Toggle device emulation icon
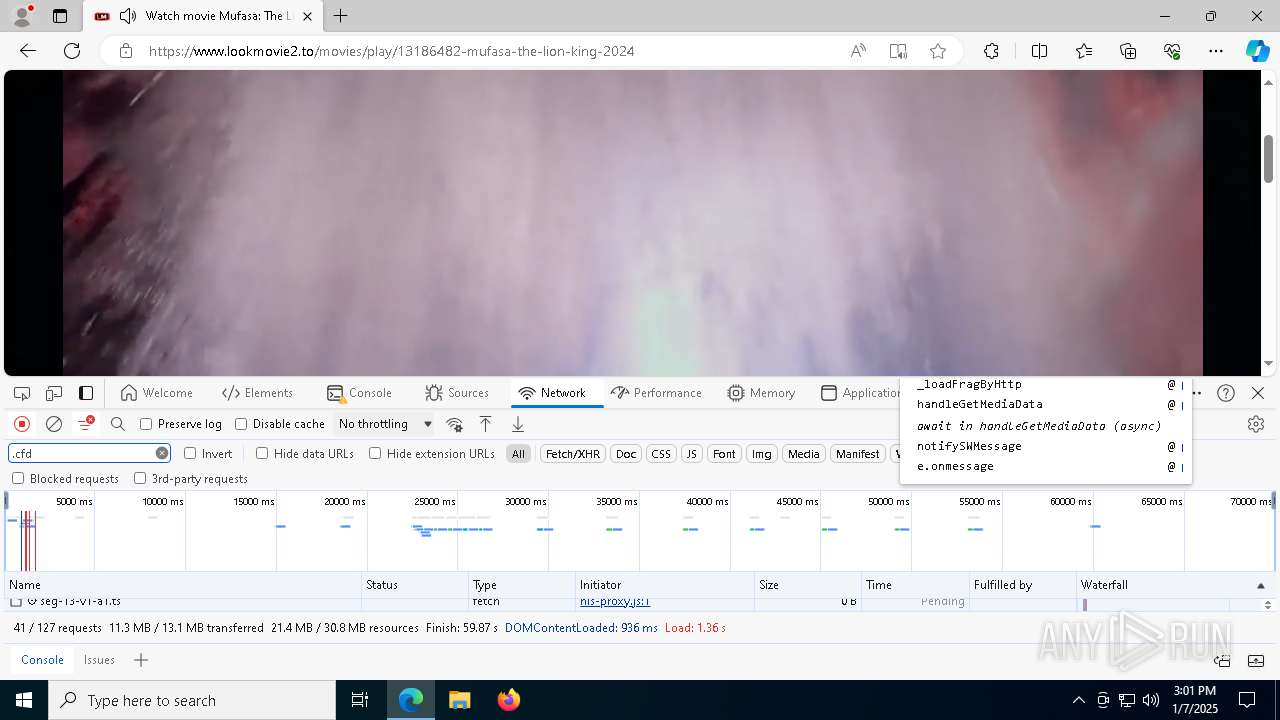Screen dimensions: 1280x720 coord(54,393)
